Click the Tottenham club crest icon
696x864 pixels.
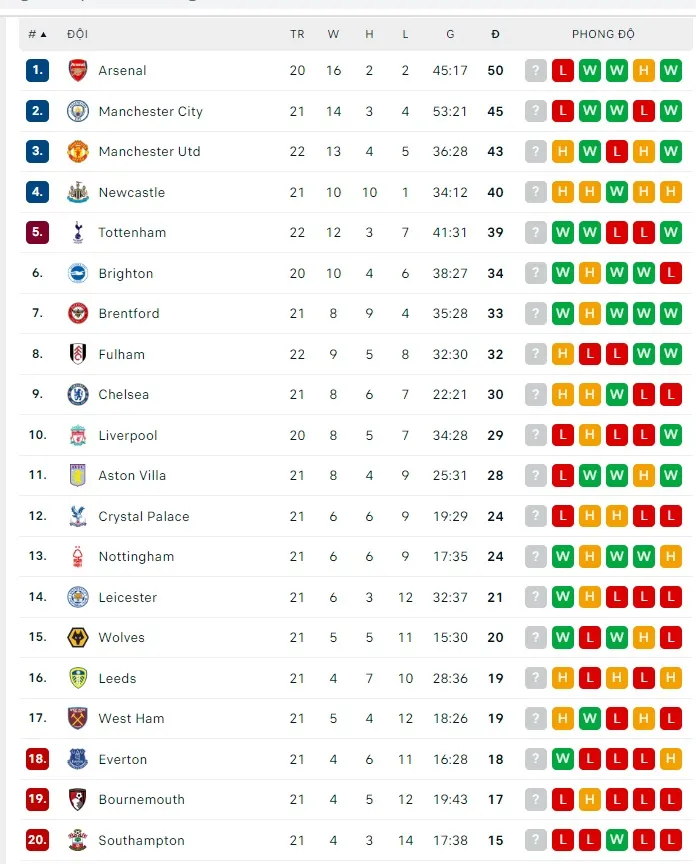click(78, 233)
